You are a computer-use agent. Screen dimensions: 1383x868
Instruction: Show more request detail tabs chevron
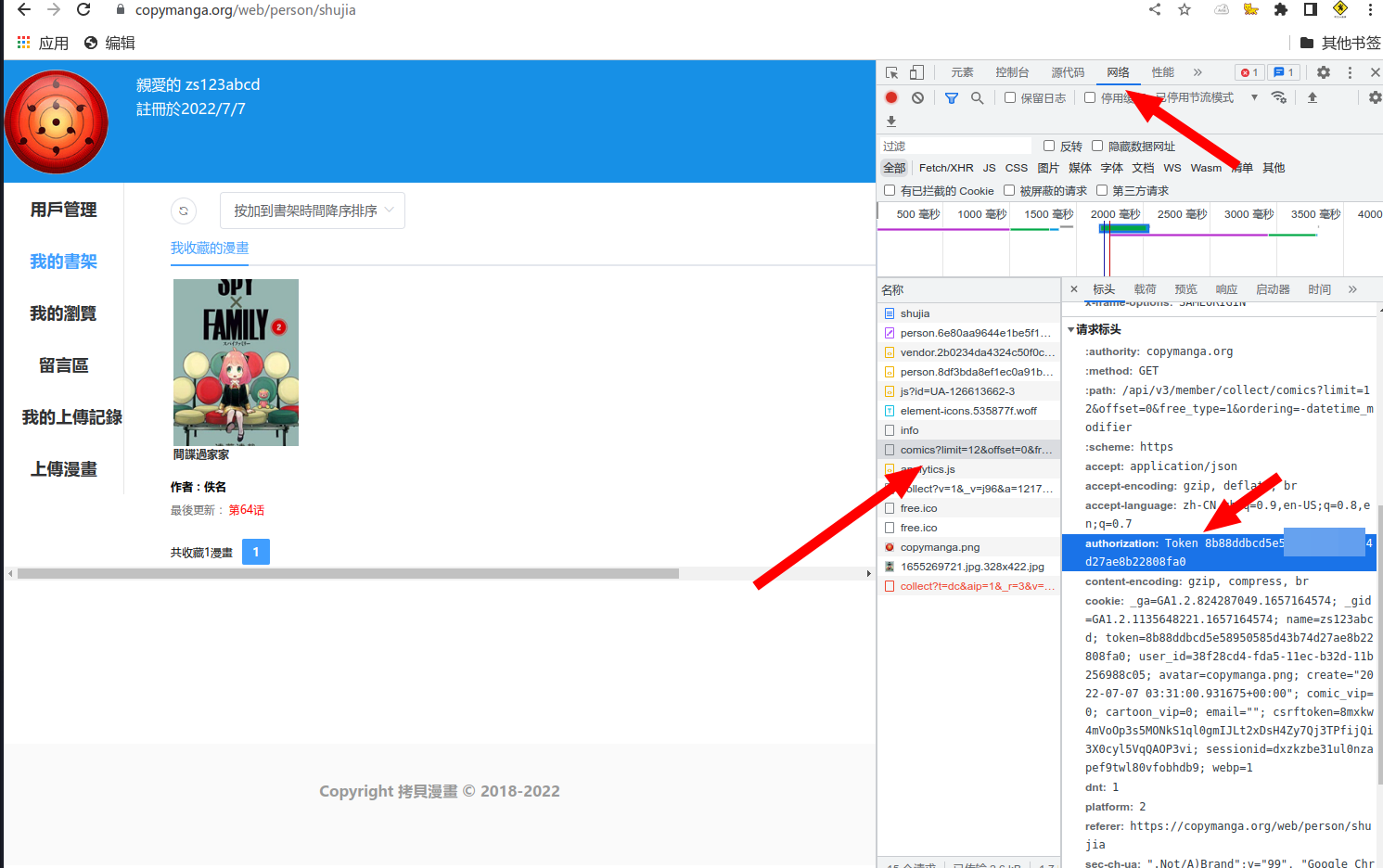[1353, 289]
